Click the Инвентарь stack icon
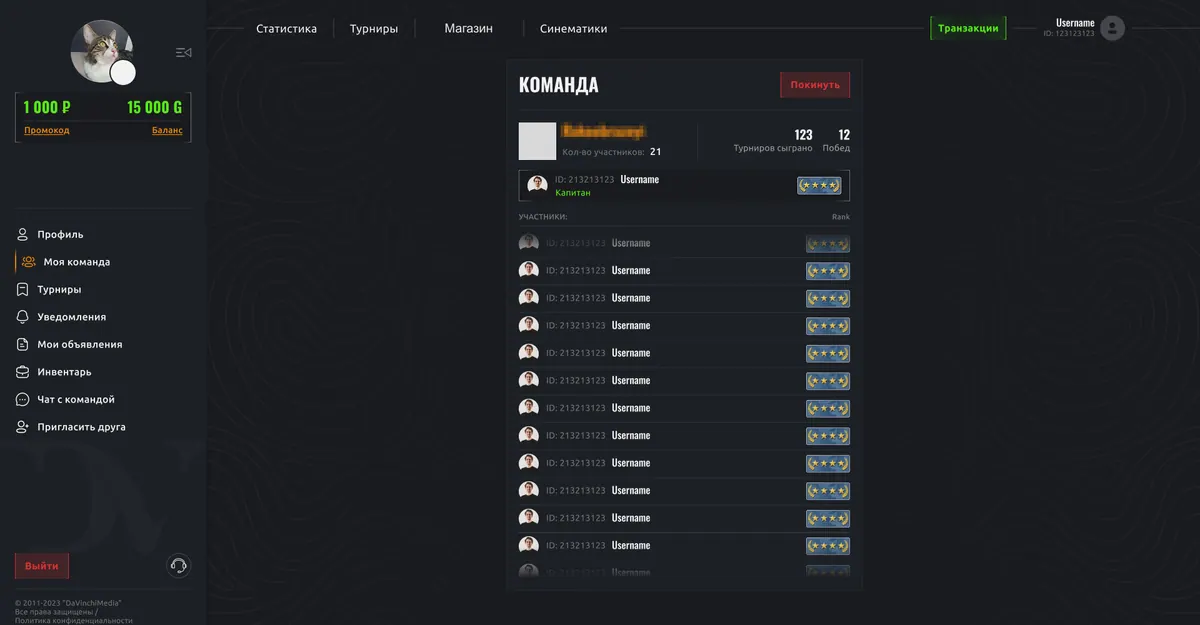Image resolution: width=1200 pixels, height=625 pixels. 22,372
